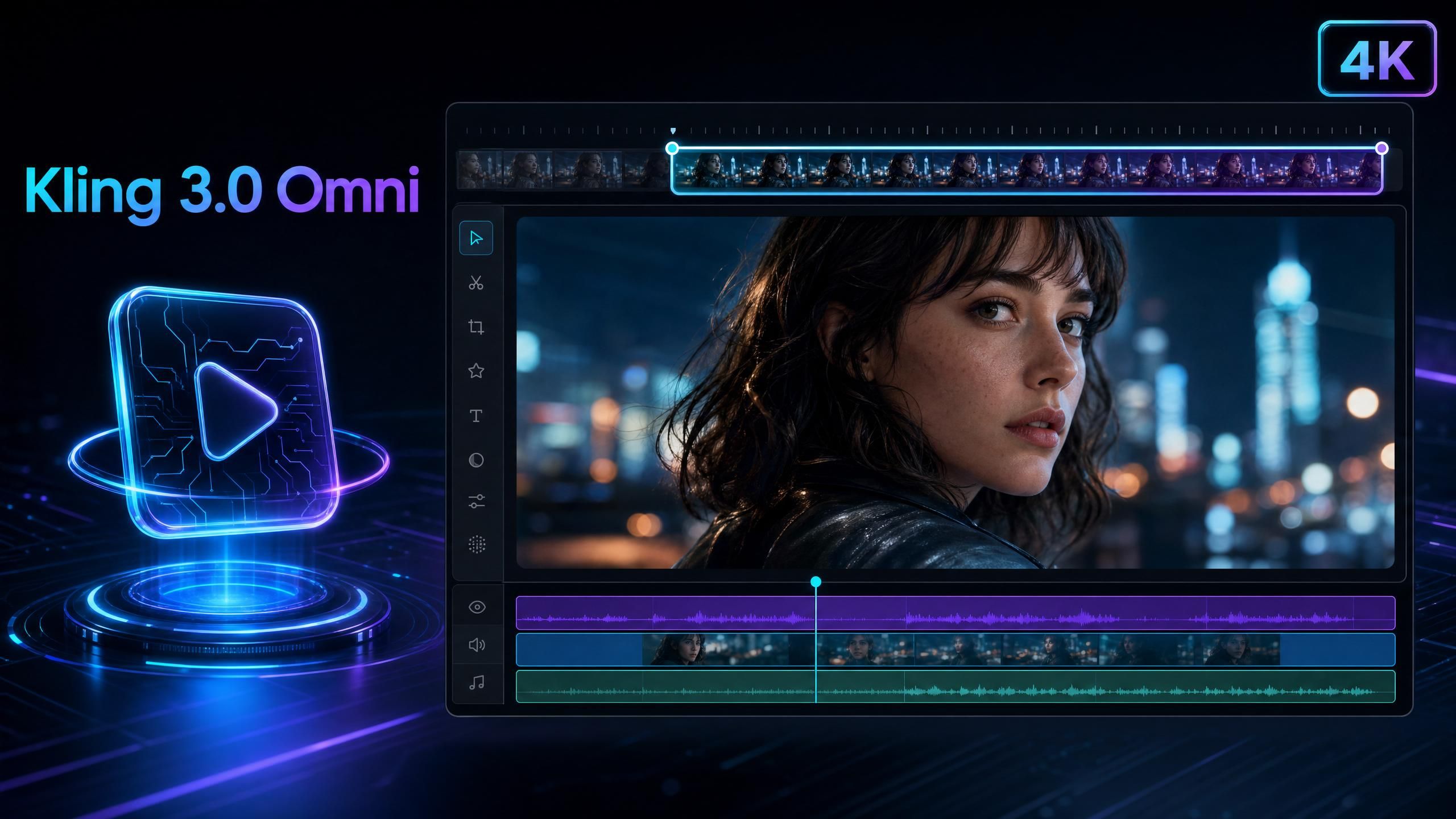This screenshot has width=1456, height=819.
Task: Click the 4K badge
Action: coord(1377,59)
